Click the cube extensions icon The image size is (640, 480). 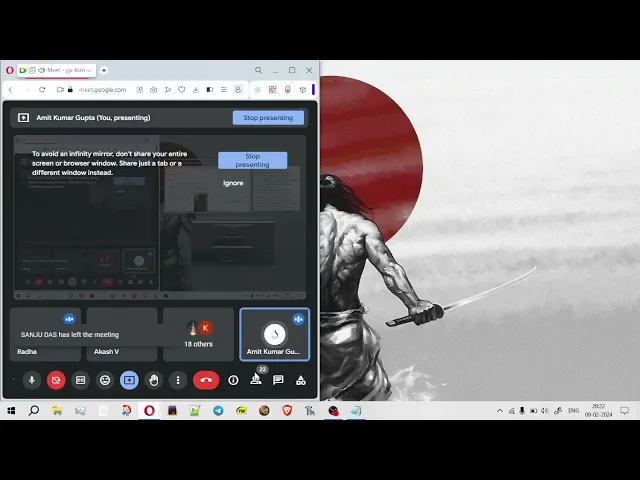(x=302, y=89)
